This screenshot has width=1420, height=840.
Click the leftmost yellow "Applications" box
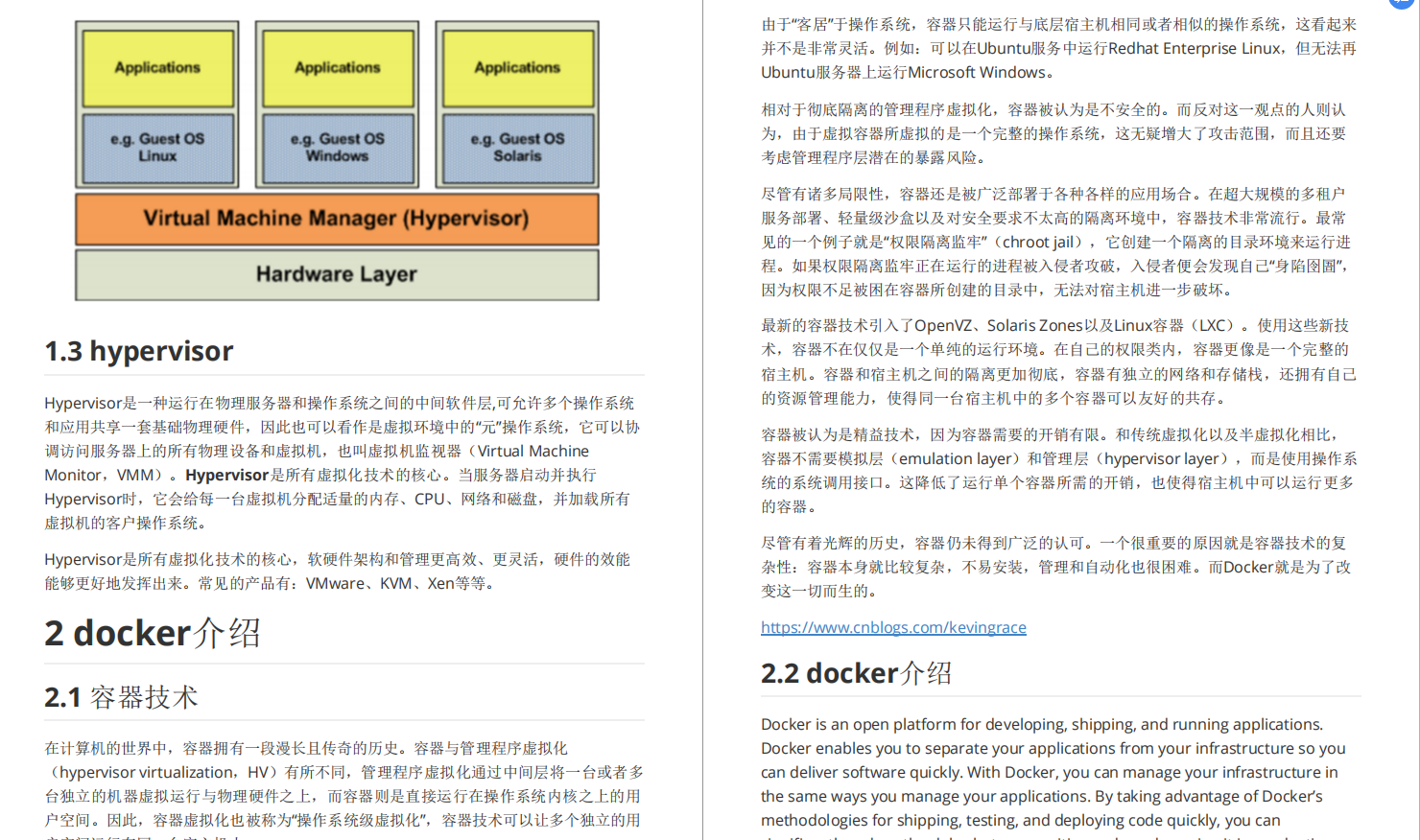pos(157,66)
